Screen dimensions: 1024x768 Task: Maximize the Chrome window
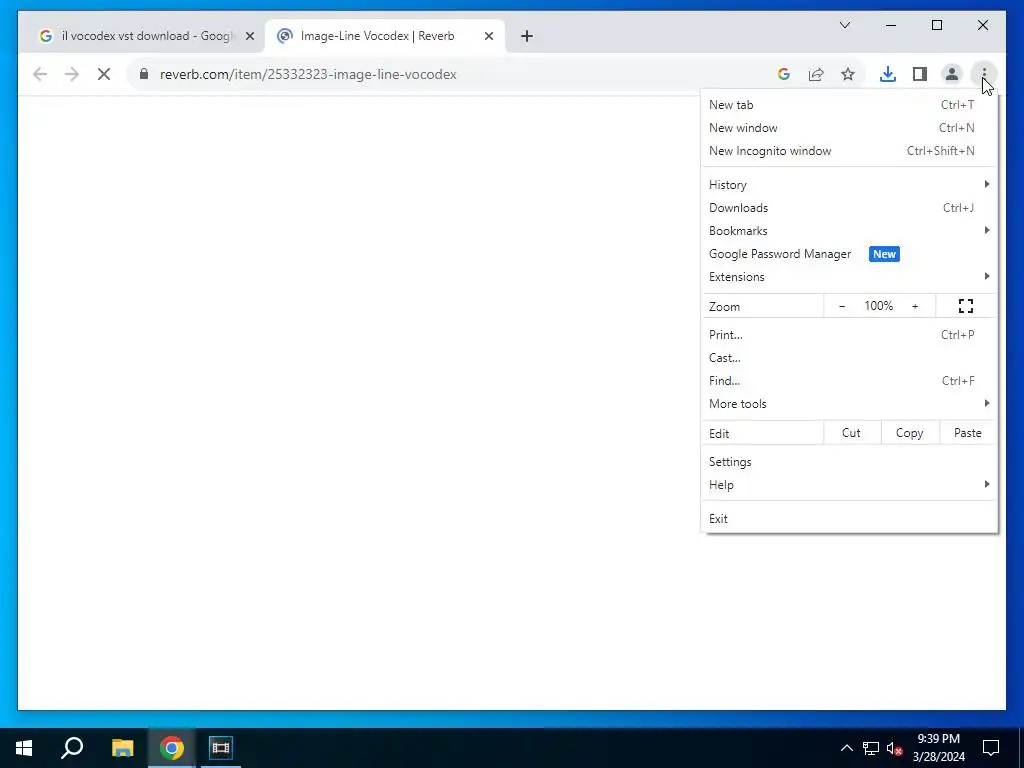pos(936,25)
